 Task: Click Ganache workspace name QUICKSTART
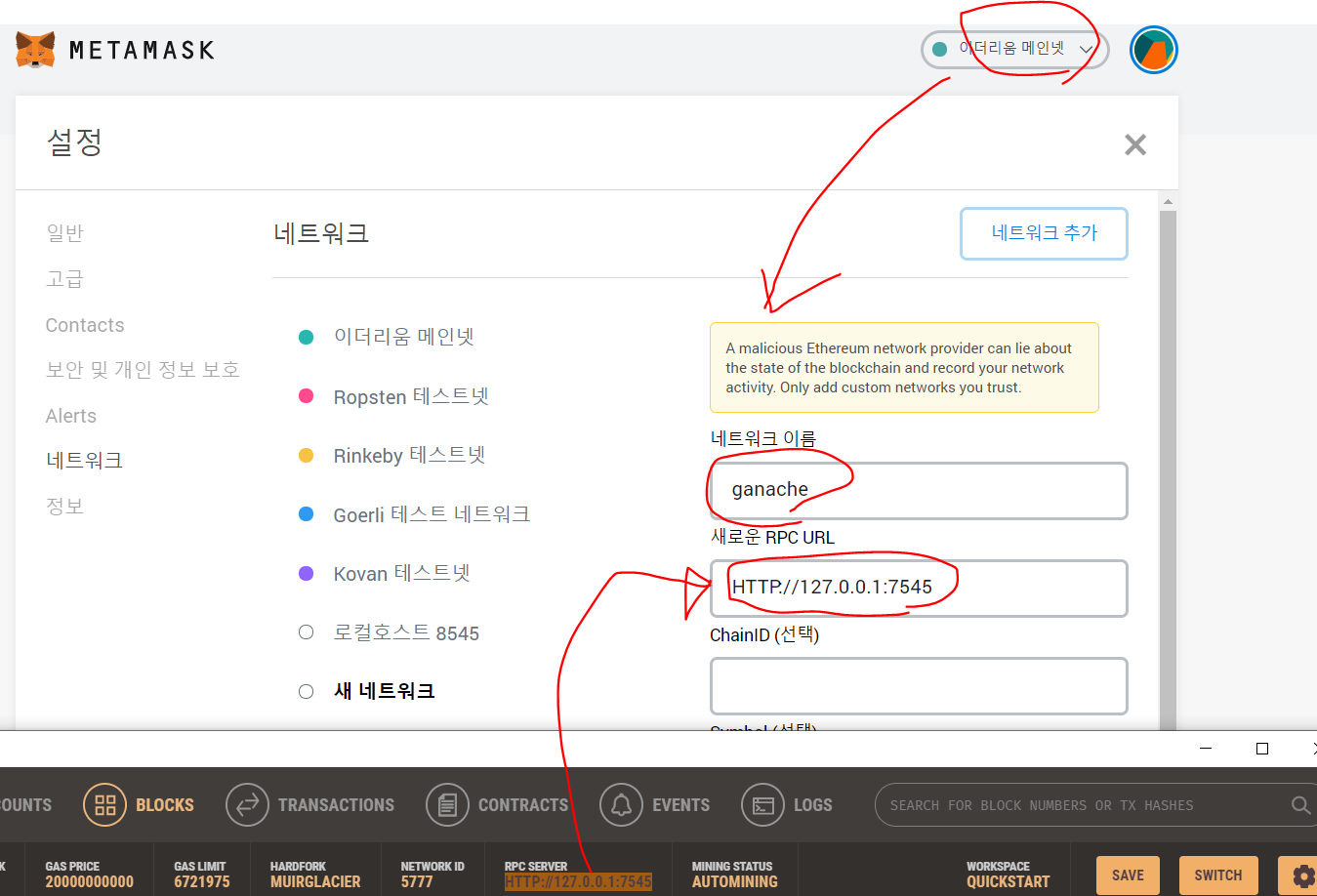pyautogui.click(x=1008, y=881)
